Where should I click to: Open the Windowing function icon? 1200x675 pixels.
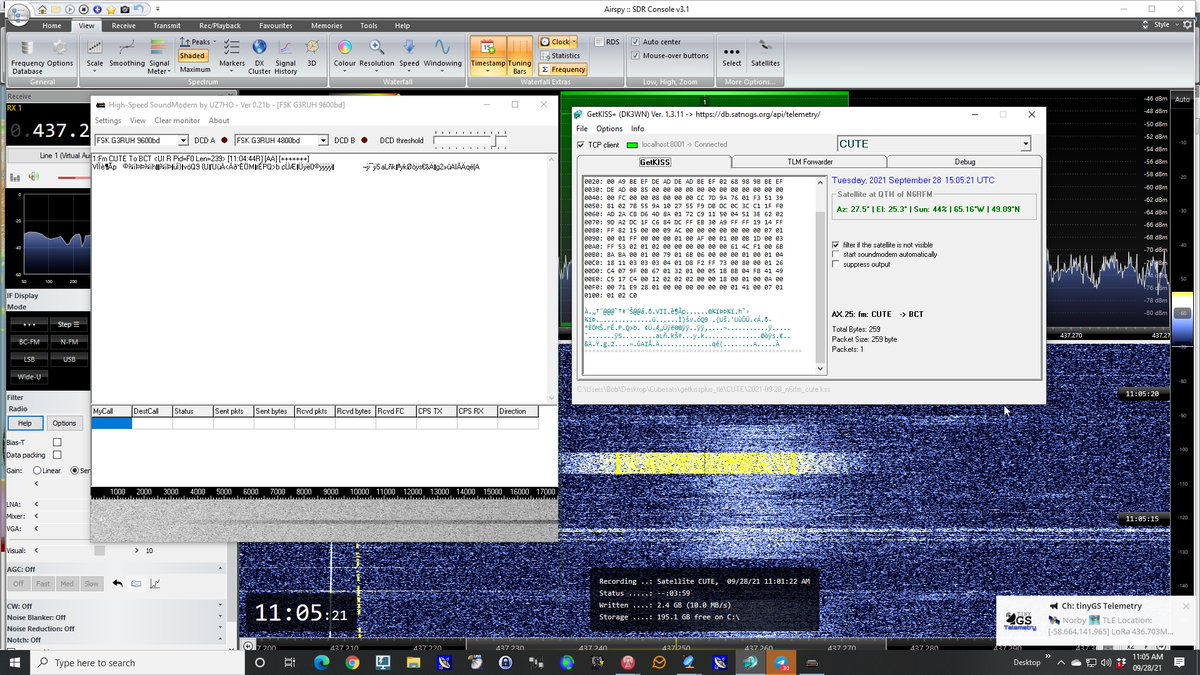(442, 54)
